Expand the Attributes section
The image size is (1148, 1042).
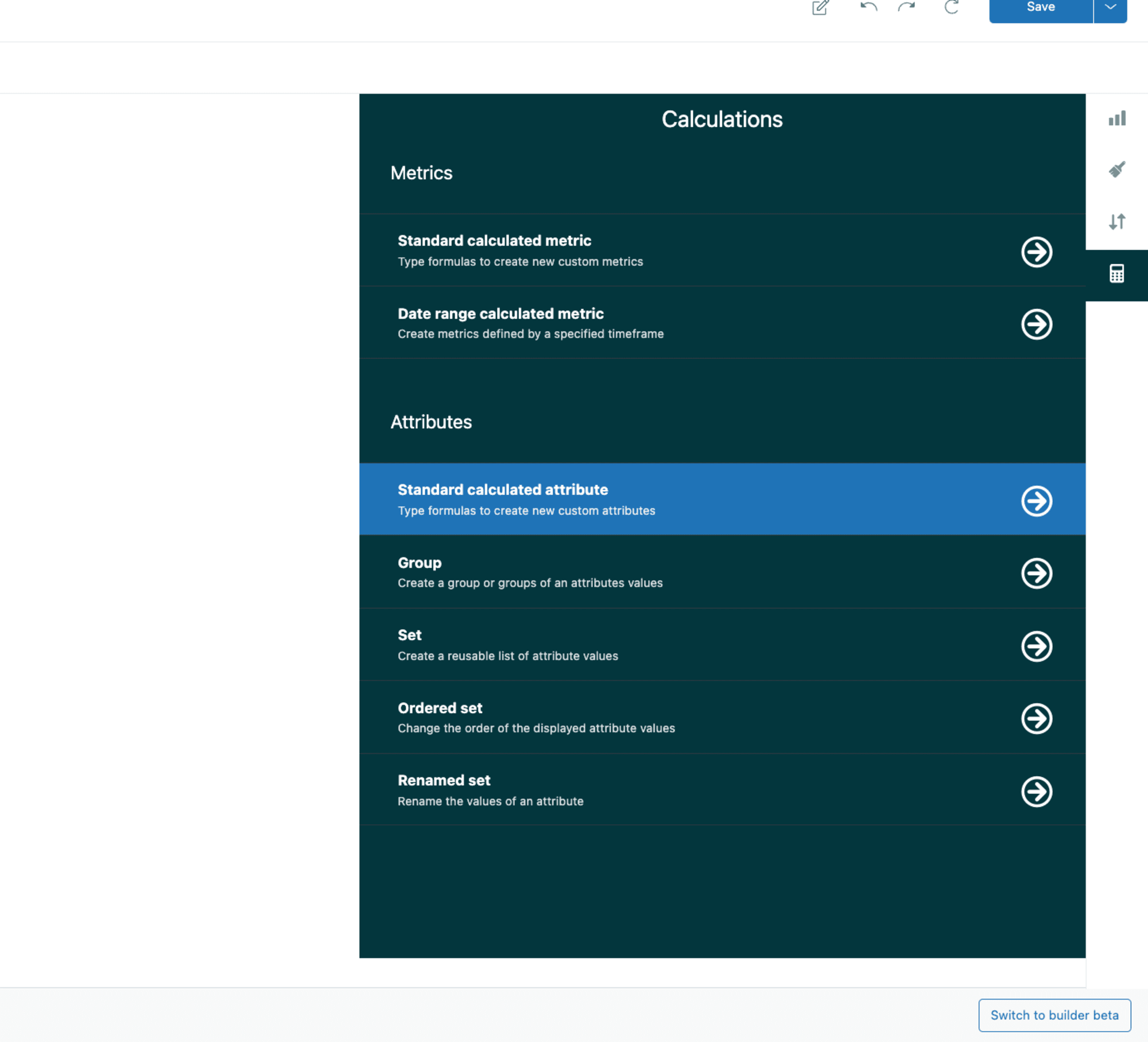click(431, 421)
